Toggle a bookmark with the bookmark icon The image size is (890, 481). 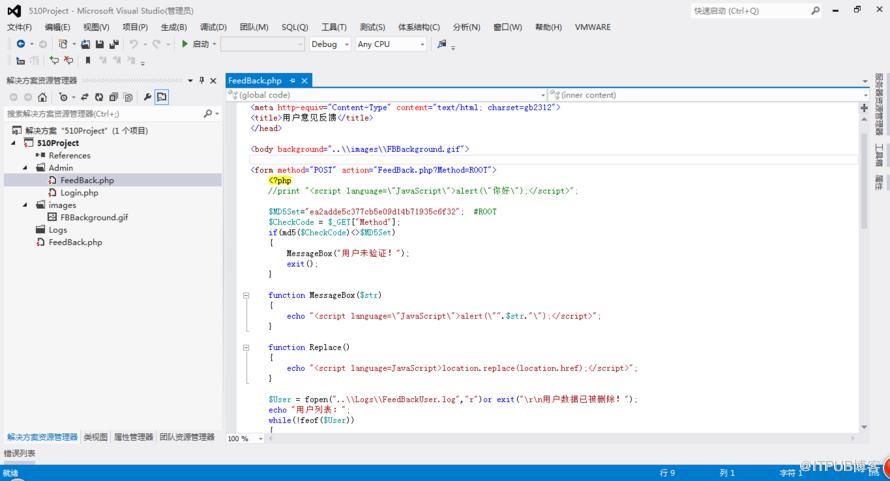(x=87, y=60)
